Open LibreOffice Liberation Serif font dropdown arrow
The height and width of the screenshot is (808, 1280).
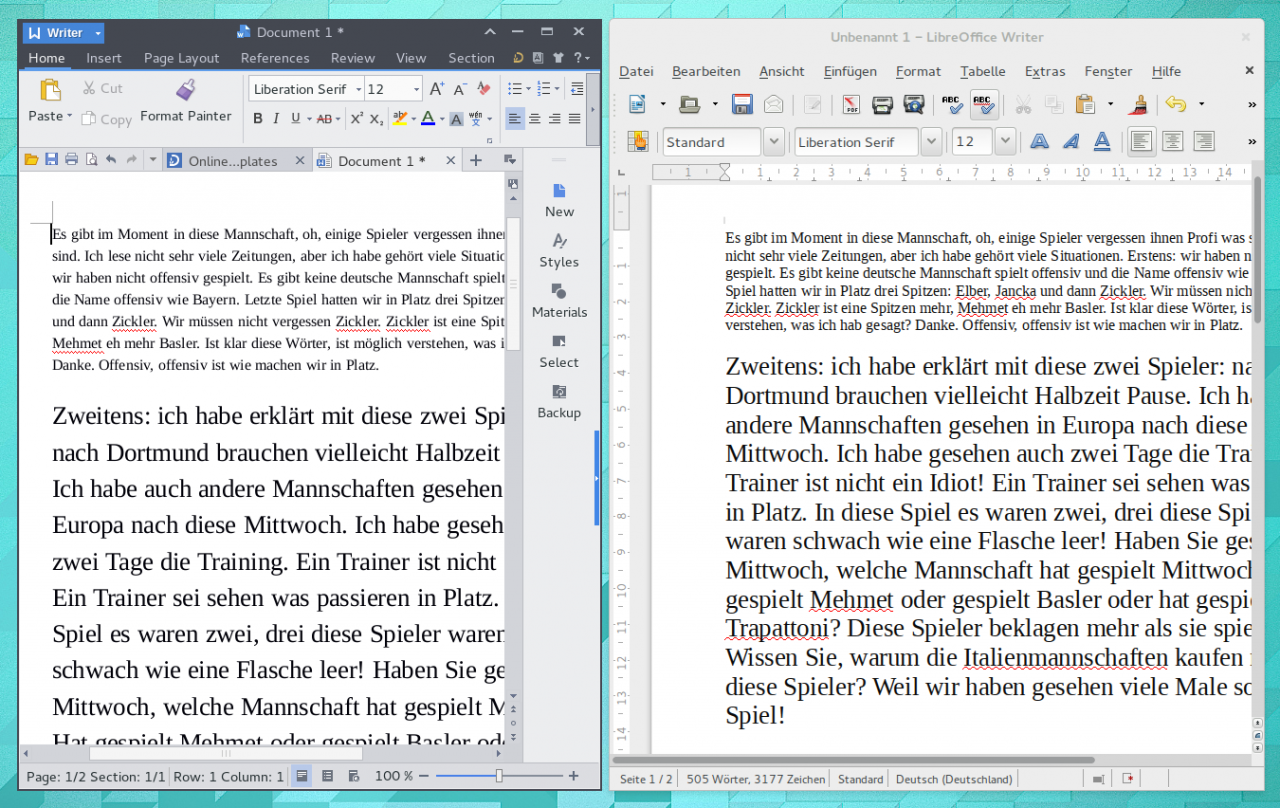(x=931, y=142)
